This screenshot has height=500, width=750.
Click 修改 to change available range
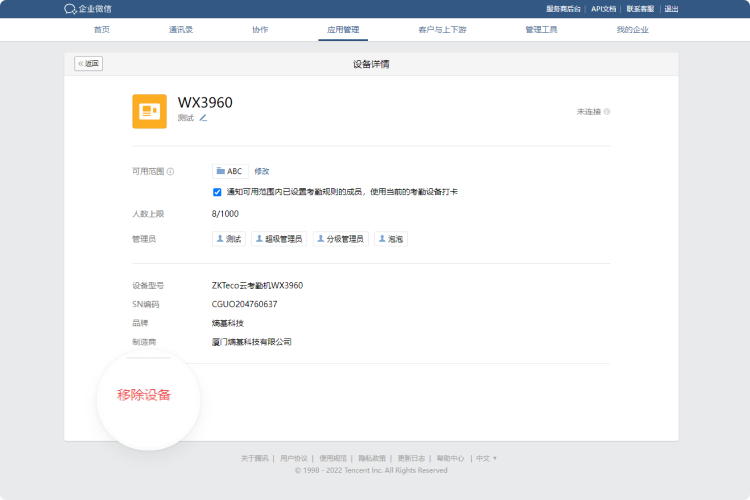pyautogui.click(x=262, y=171)
